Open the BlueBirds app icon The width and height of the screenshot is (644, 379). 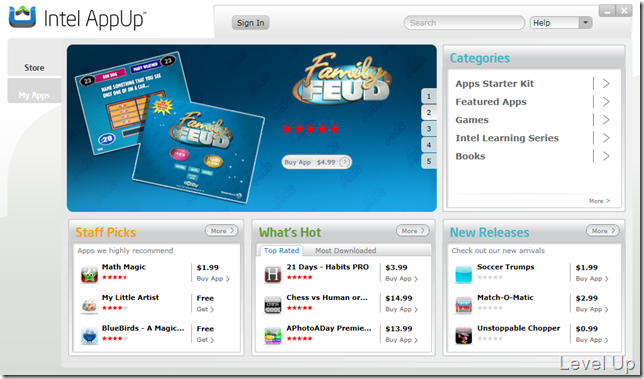point(89,335)
